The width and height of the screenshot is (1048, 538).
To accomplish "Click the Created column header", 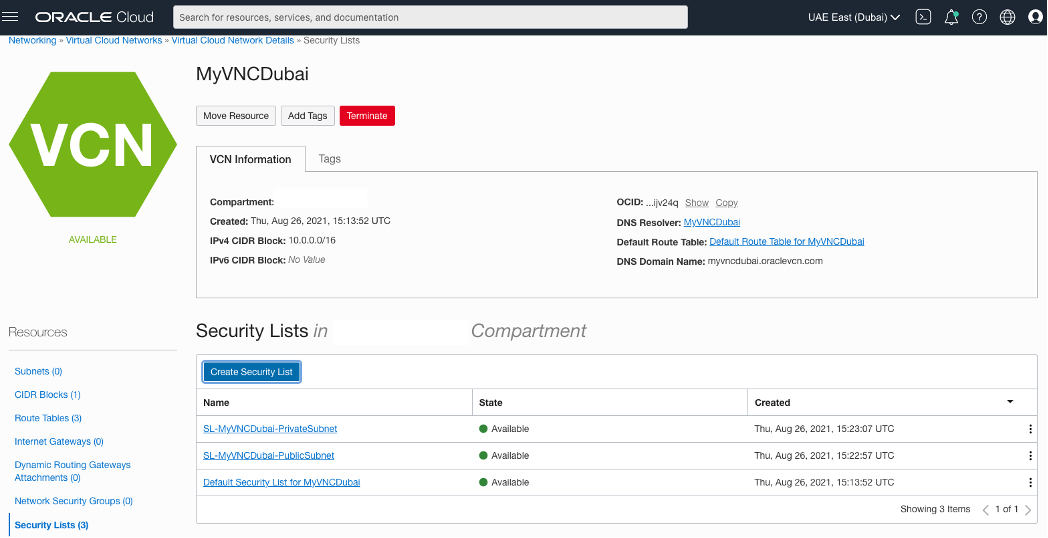I will coord(772,402).
